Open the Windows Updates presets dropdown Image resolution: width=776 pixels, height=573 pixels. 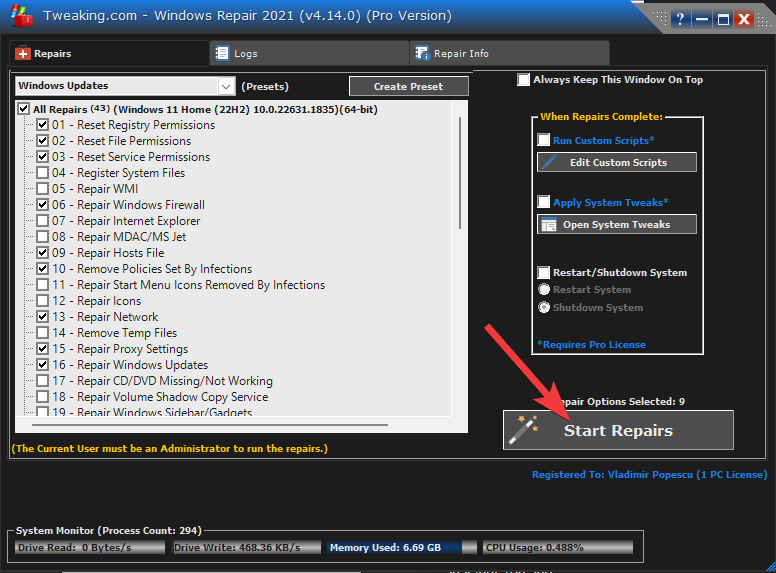pyautogui.click(x=226, y=86)
